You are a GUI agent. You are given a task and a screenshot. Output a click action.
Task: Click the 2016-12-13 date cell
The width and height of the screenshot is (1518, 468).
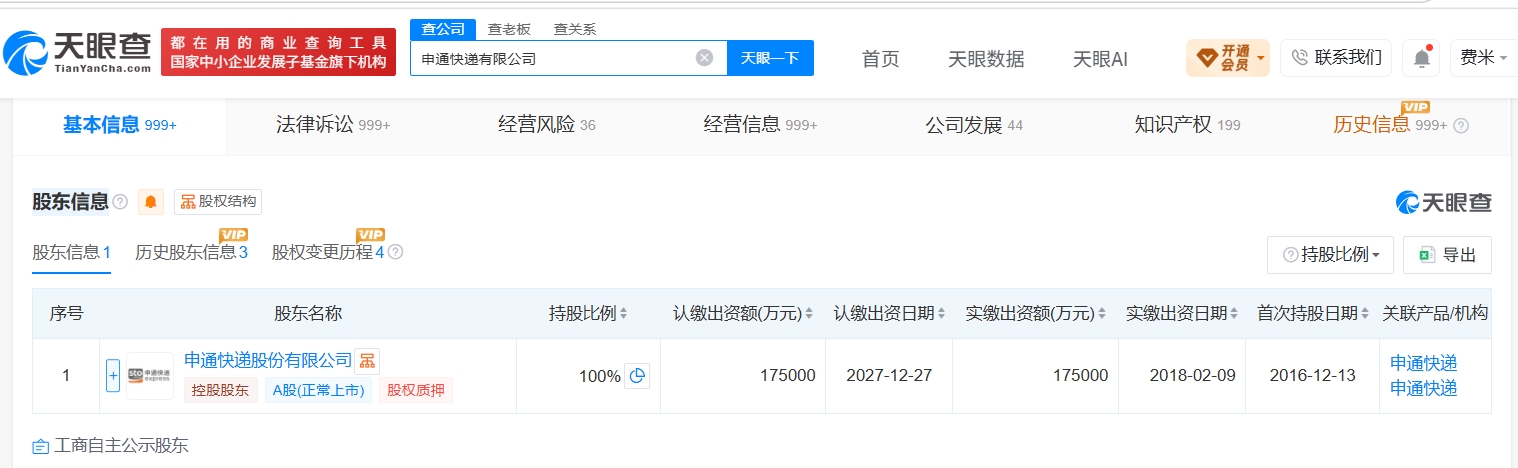pyautogui.click(x=1313, y=376)
